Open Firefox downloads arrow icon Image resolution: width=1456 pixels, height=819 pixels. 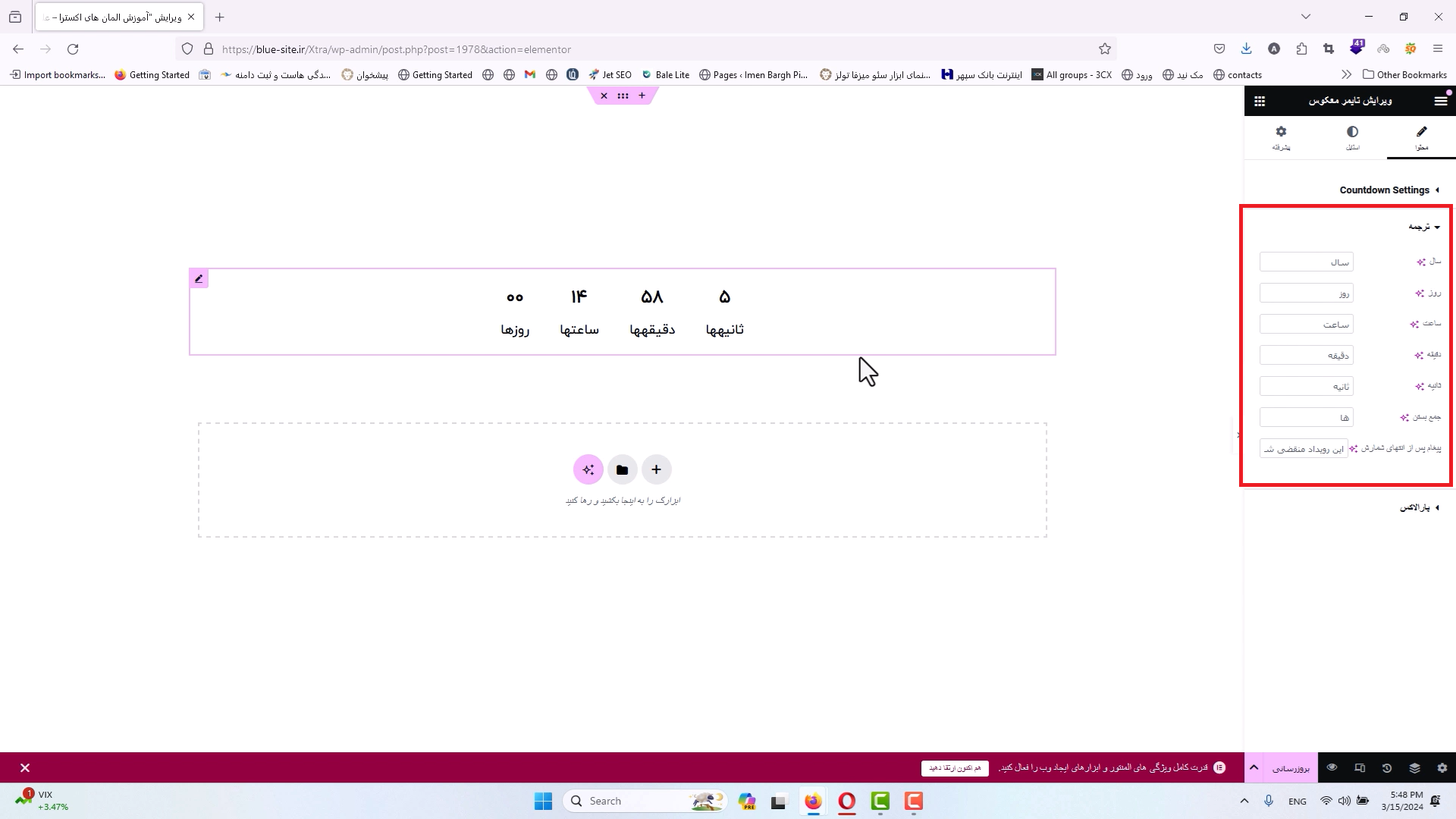pyautogui.click(x=1246, y=49)
